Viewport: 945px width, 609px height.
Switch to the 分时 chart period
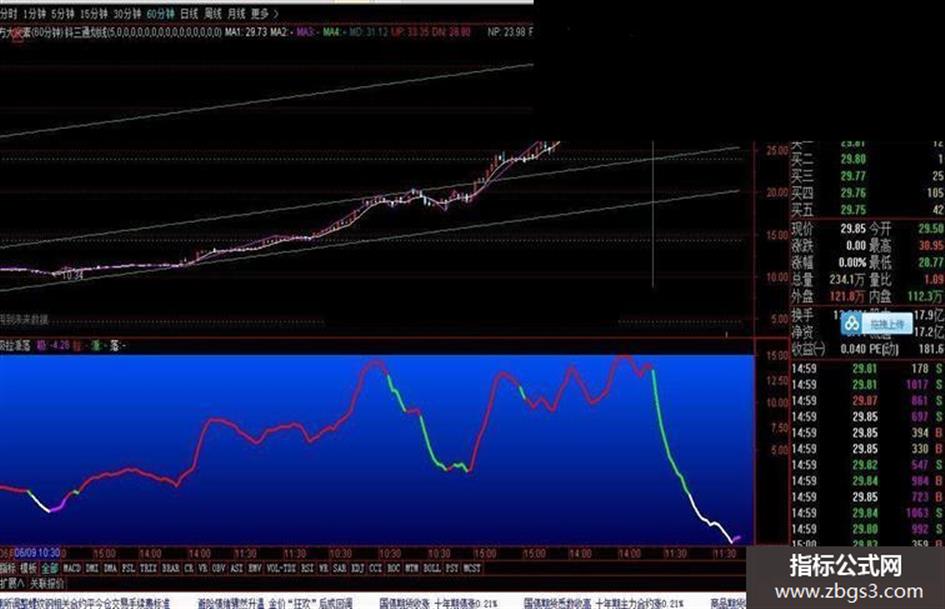8,13
